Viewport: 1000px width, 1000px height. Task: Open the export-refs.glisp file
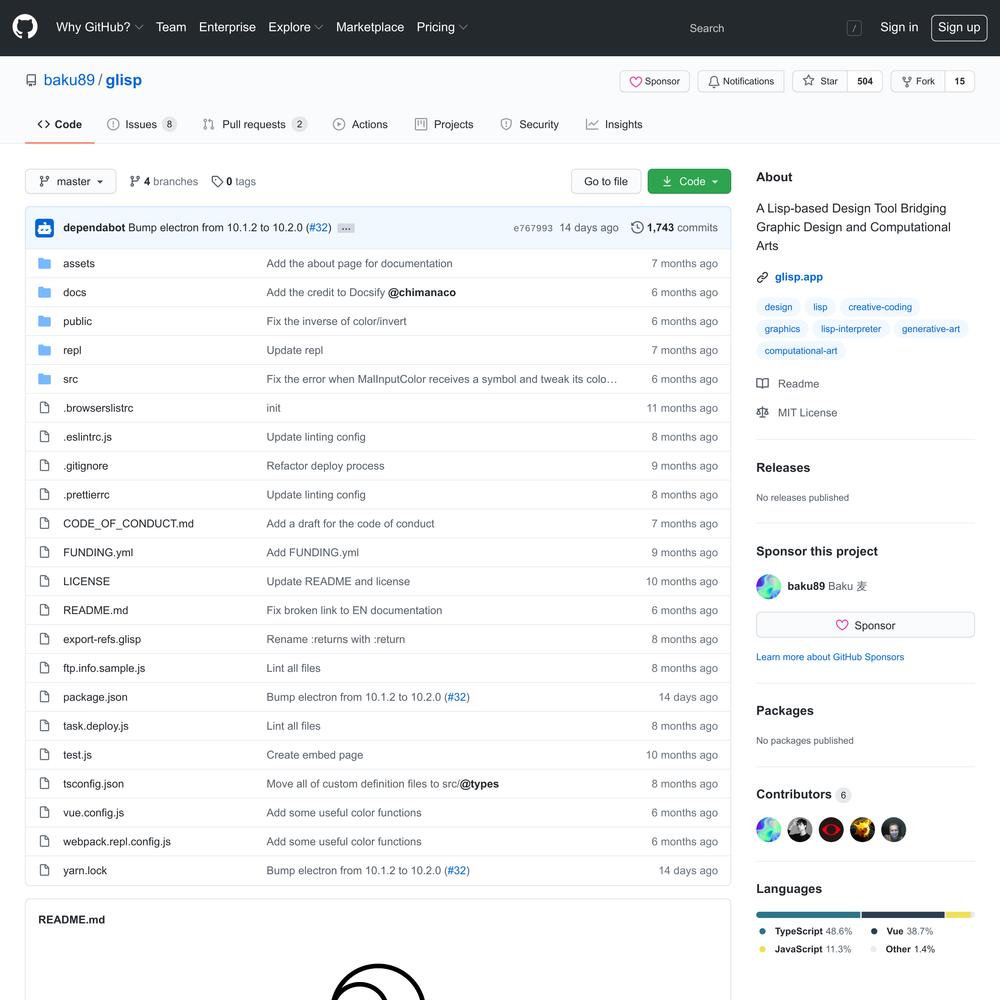(102, 639)
